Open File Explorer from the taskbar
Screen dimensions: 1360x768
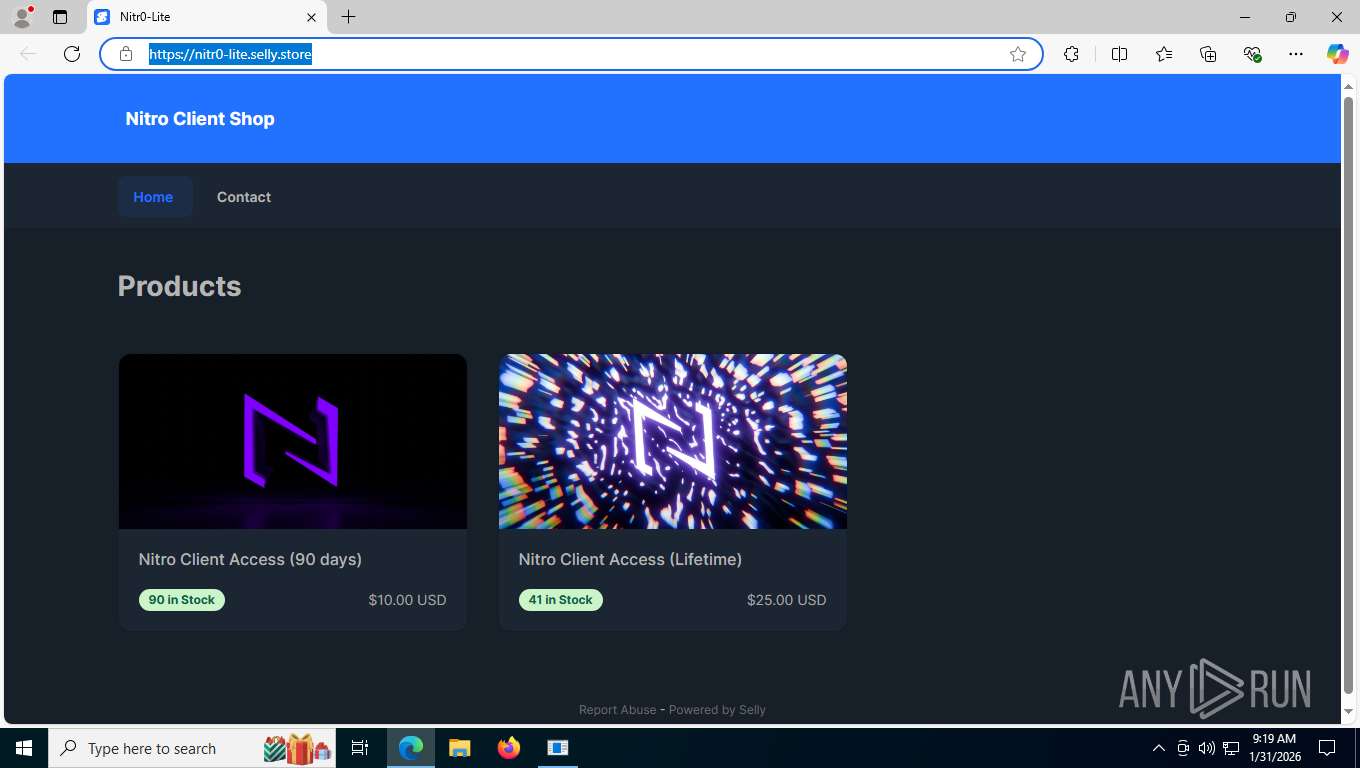pos(459,748)
